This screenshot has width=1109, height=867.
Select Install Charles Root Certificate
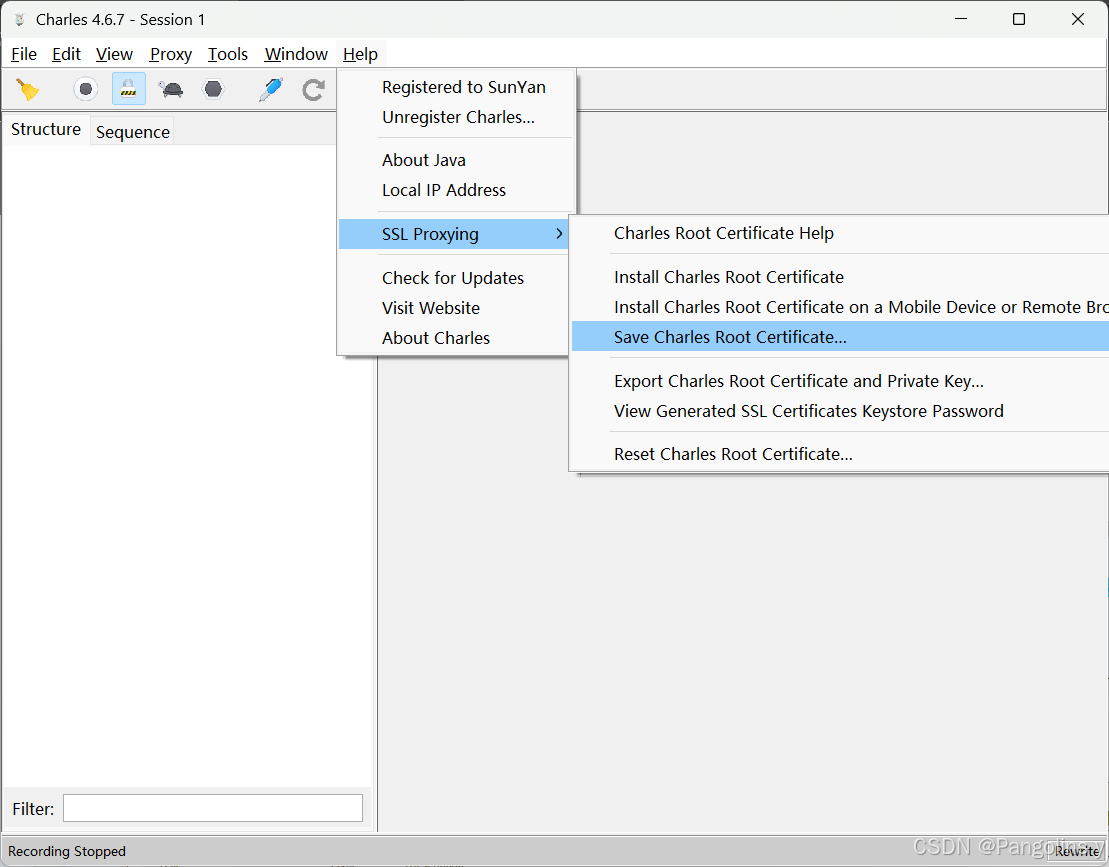tap(840, 277)
